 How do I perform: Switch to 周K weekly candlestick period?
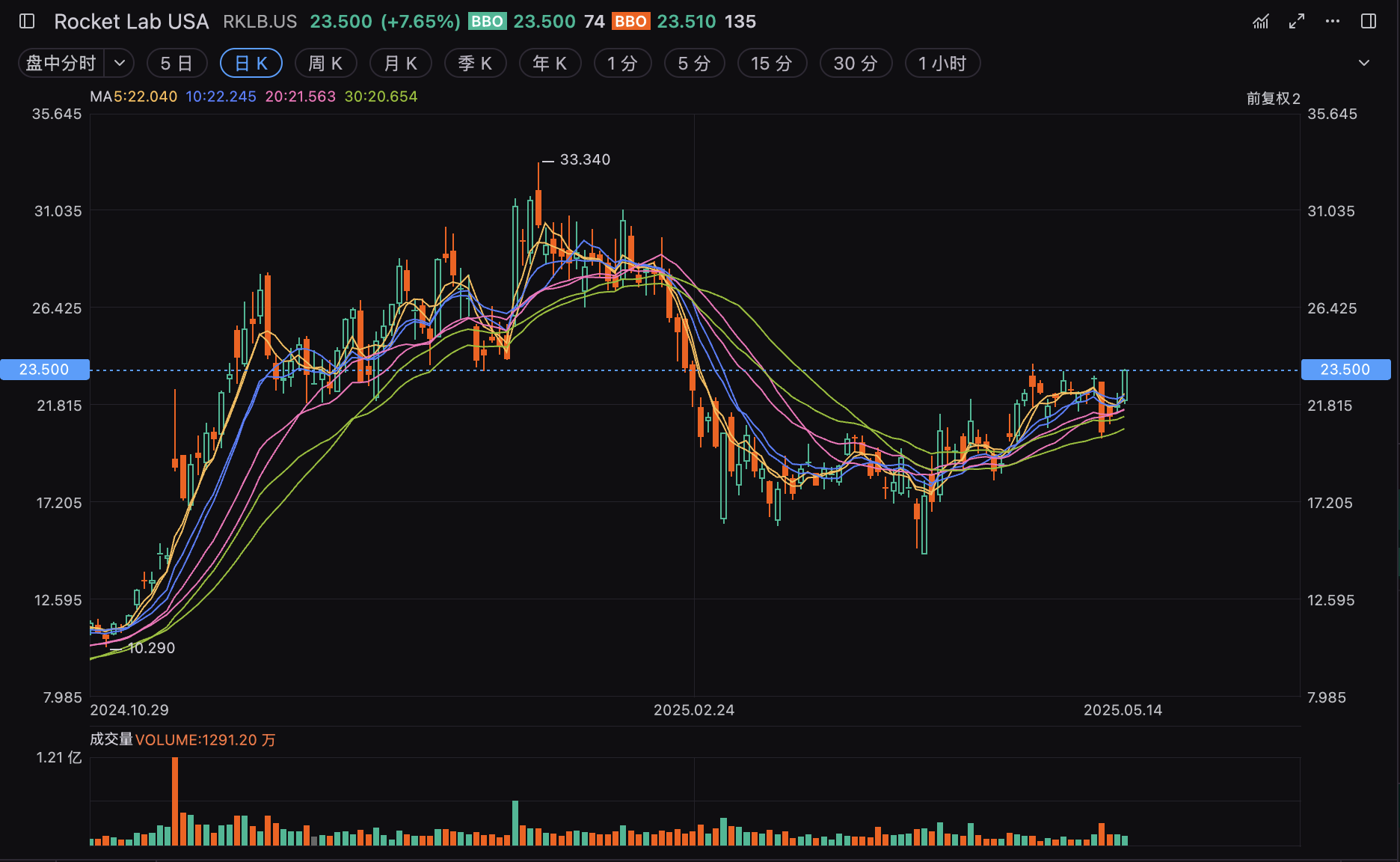click(x=325, y=64)
